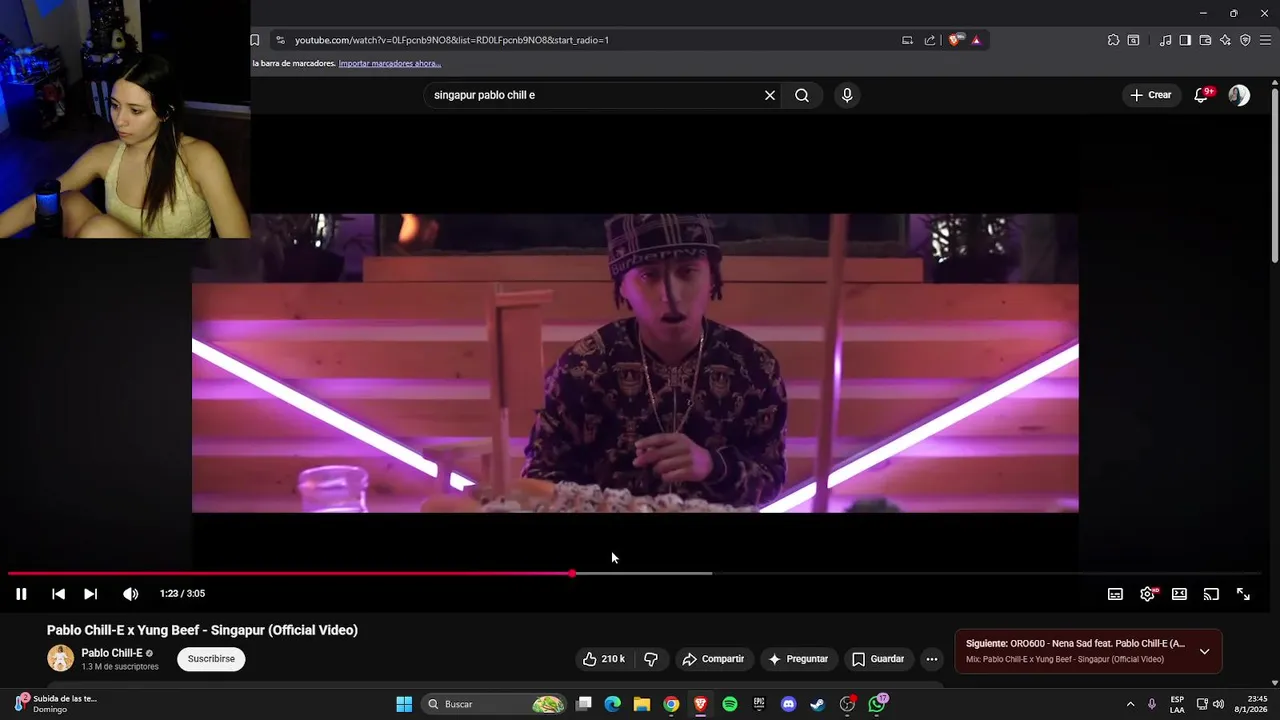
Task: Open Brave Leo AI sparkle icon
Action: tap(1225, 40)
